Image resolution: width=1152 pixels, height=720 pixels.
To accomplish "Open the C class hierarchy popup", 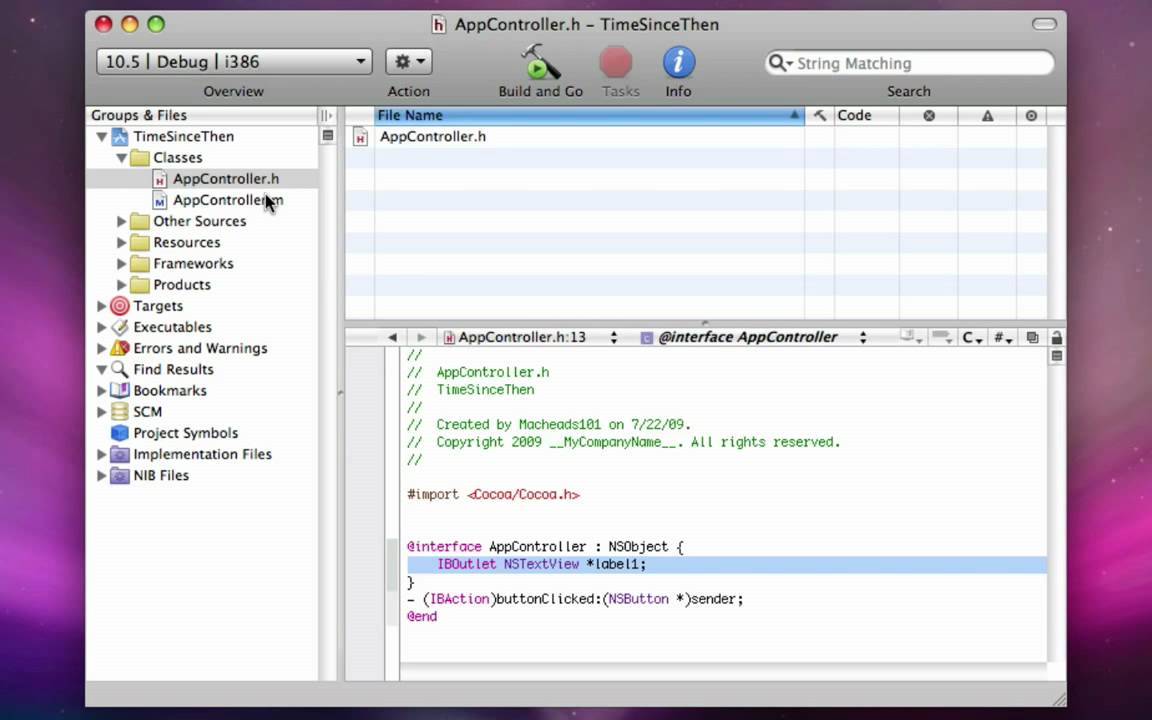I will (973, 337).
